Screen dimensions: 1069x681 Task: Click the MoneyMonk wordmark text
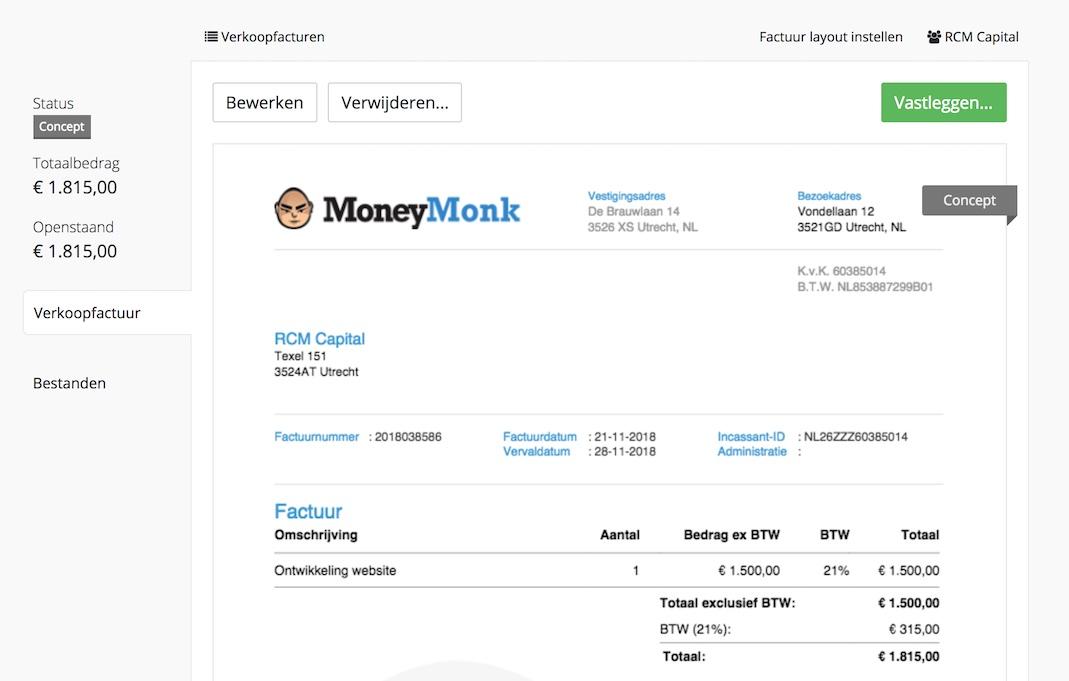421,210
